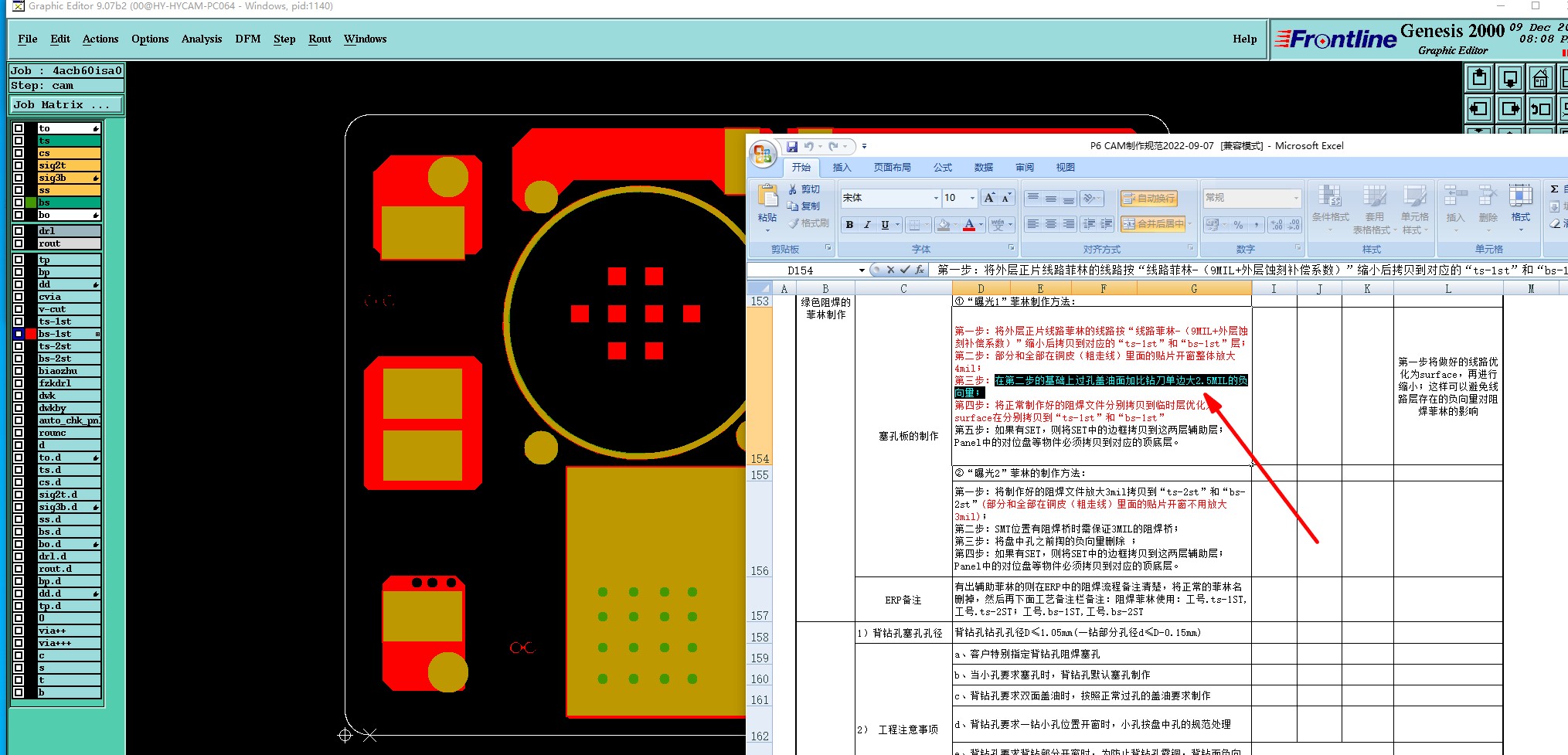The width and height of the screenshot is (1568, 755).
Task: Toggle the checkbox for the 'cvia' layer
Action: tap(19, 297)
